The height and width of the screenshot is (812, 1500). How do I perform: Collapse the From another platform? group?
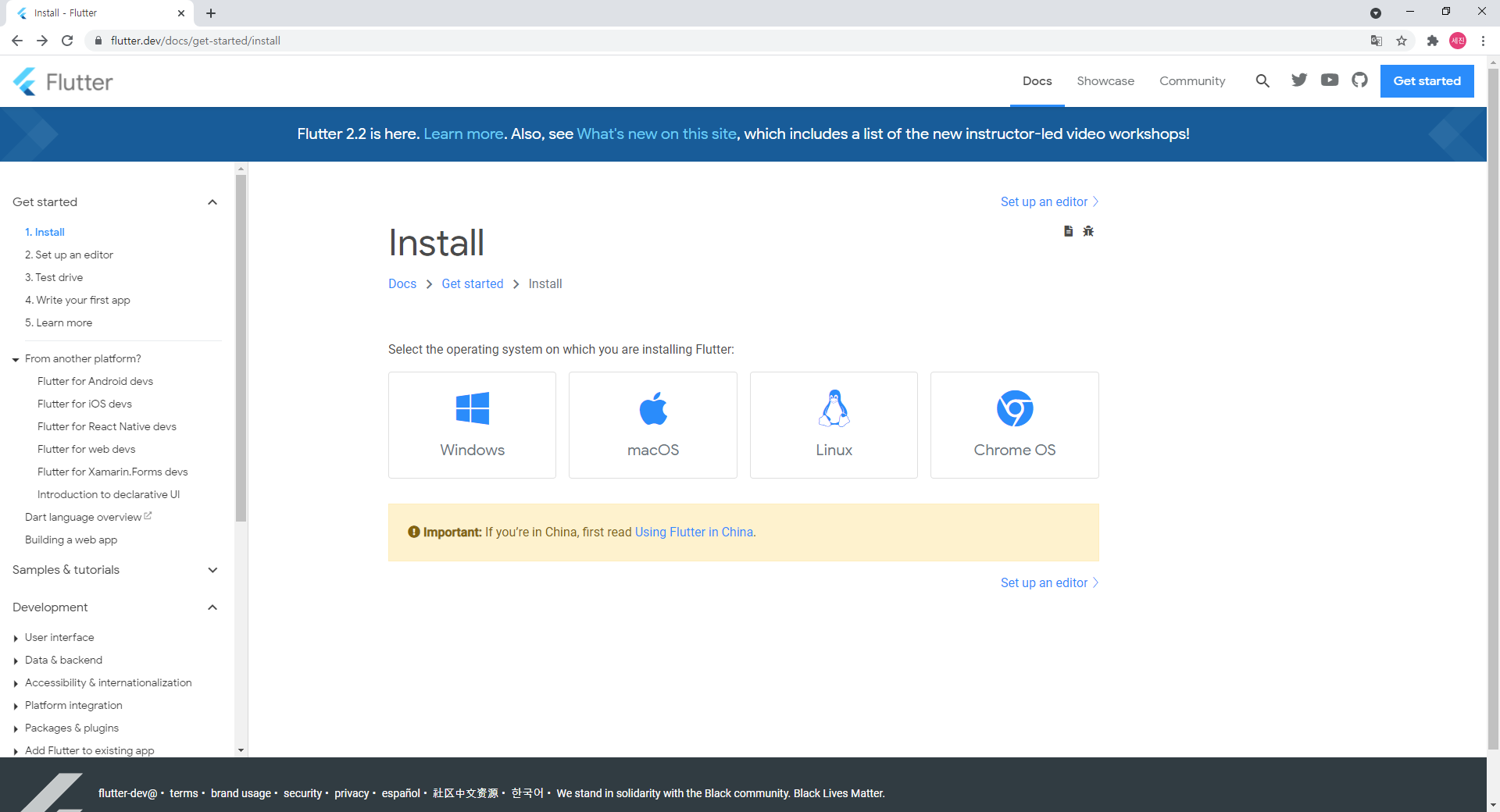[x=16, y=359]
